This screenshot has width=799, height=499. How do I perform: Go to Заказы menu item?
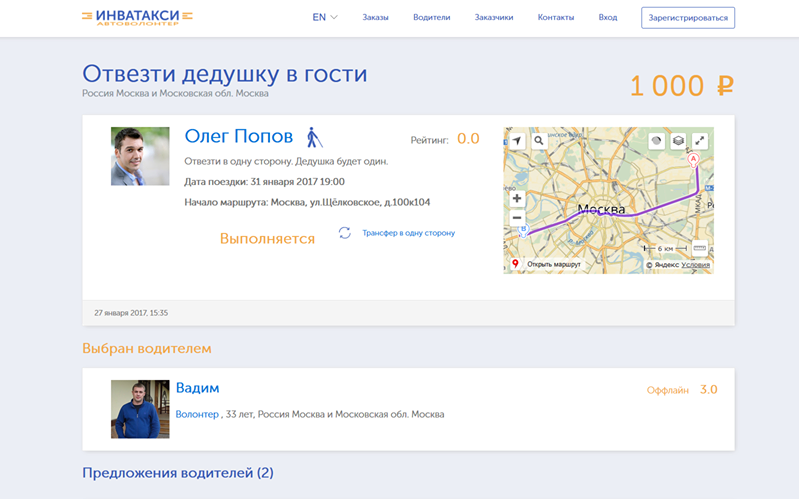[375, 17]
